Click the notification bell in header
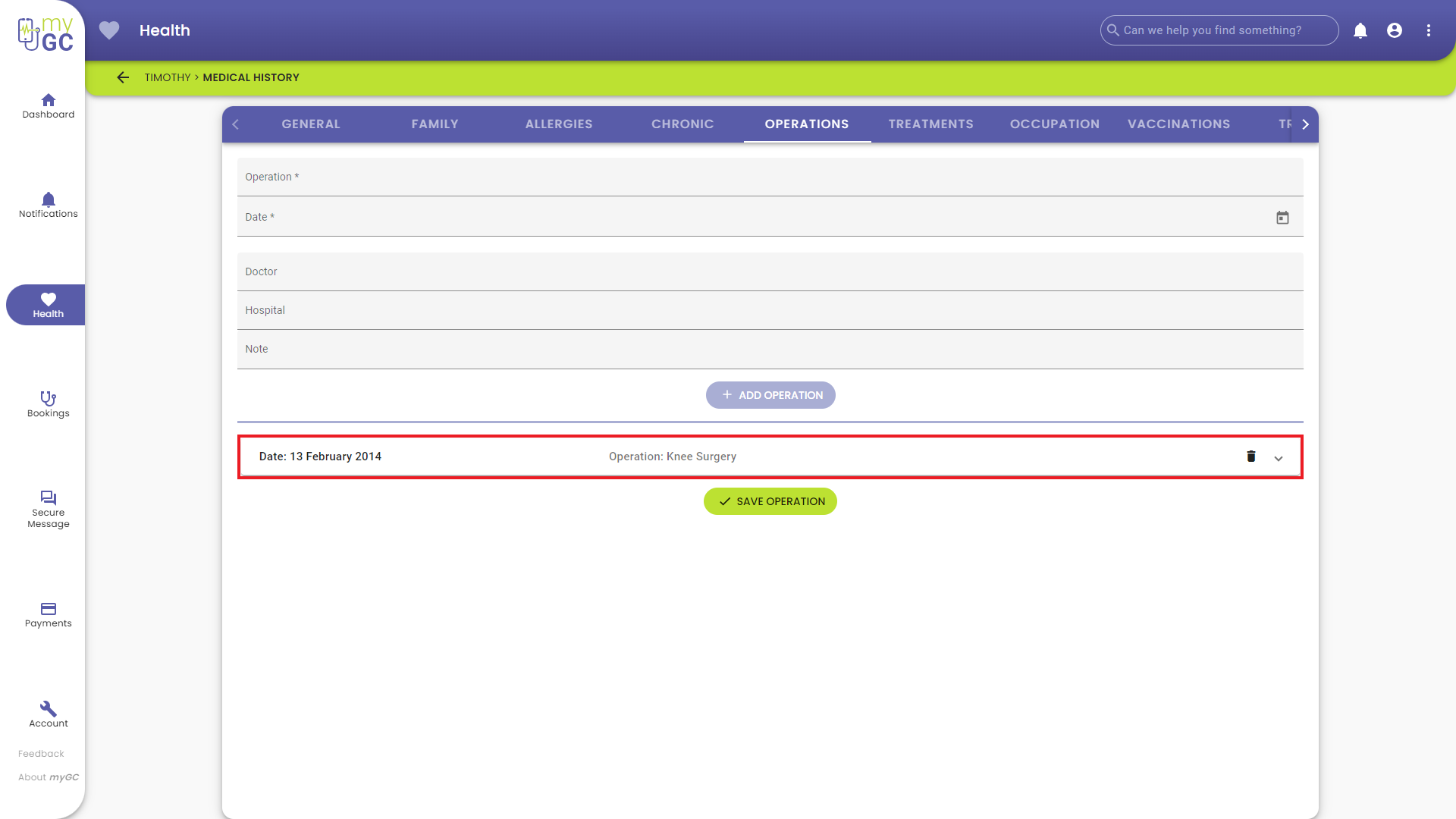The image size is (1456, 819). [1360, 30]
